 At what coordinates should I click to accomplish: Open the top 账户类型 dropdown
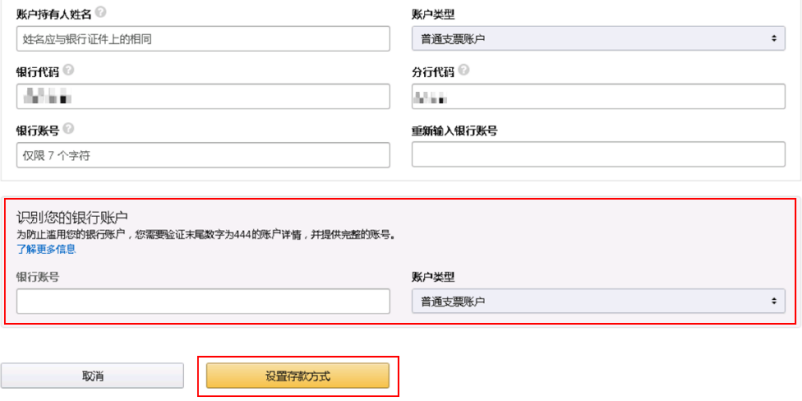(x=598, y=38)
